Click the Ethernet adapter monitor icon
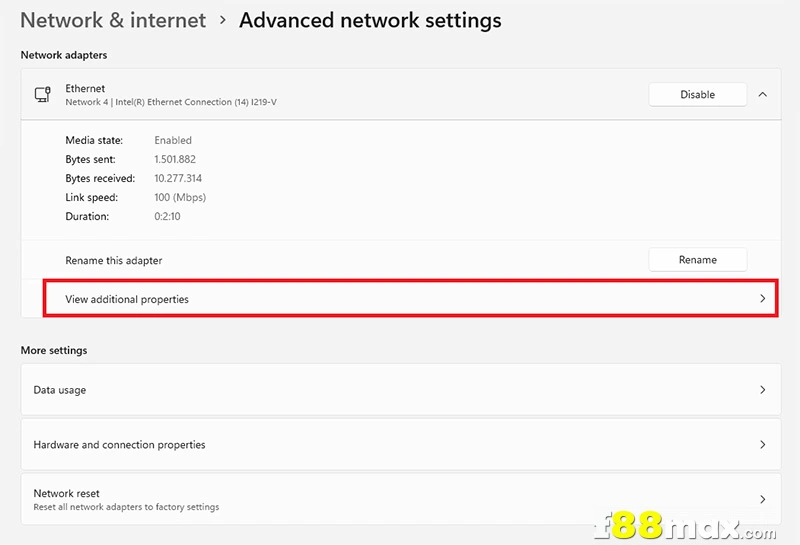The width and height of the screenshot is (800, 545). [x=43, y=94]
